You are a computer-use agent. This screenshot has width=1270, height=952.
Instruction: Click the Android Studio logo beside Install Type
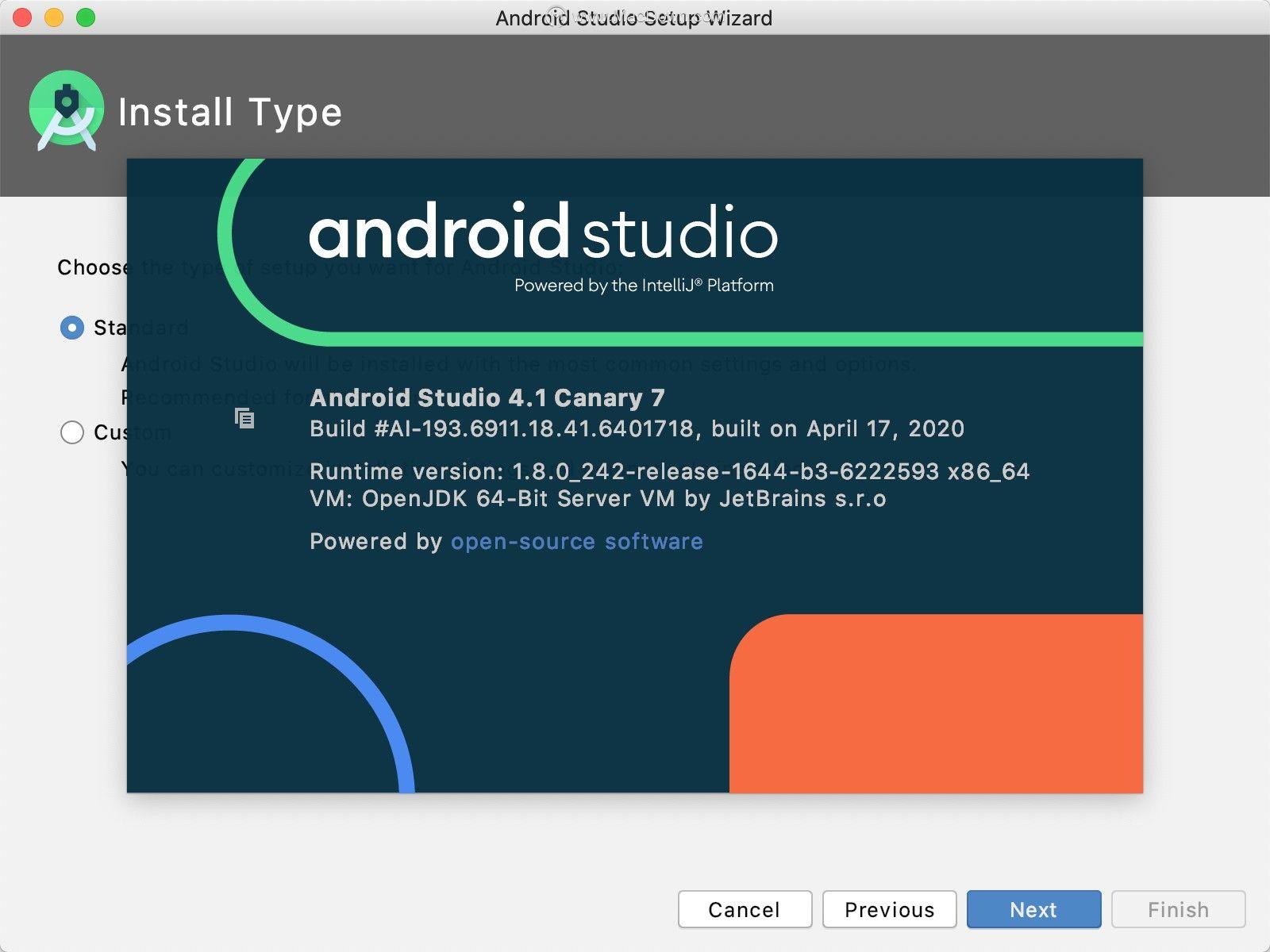[67, 111]
